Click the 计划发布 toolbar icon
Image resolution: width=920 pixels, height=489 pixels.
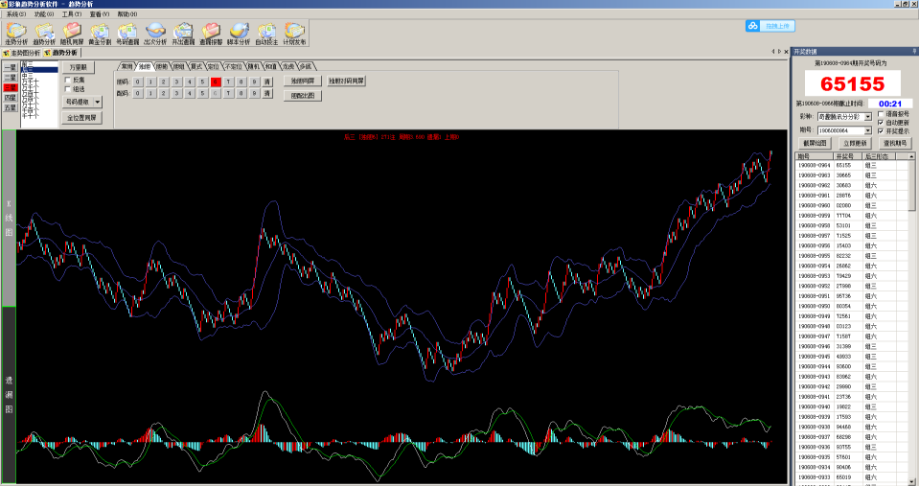[x=295, y=34]
